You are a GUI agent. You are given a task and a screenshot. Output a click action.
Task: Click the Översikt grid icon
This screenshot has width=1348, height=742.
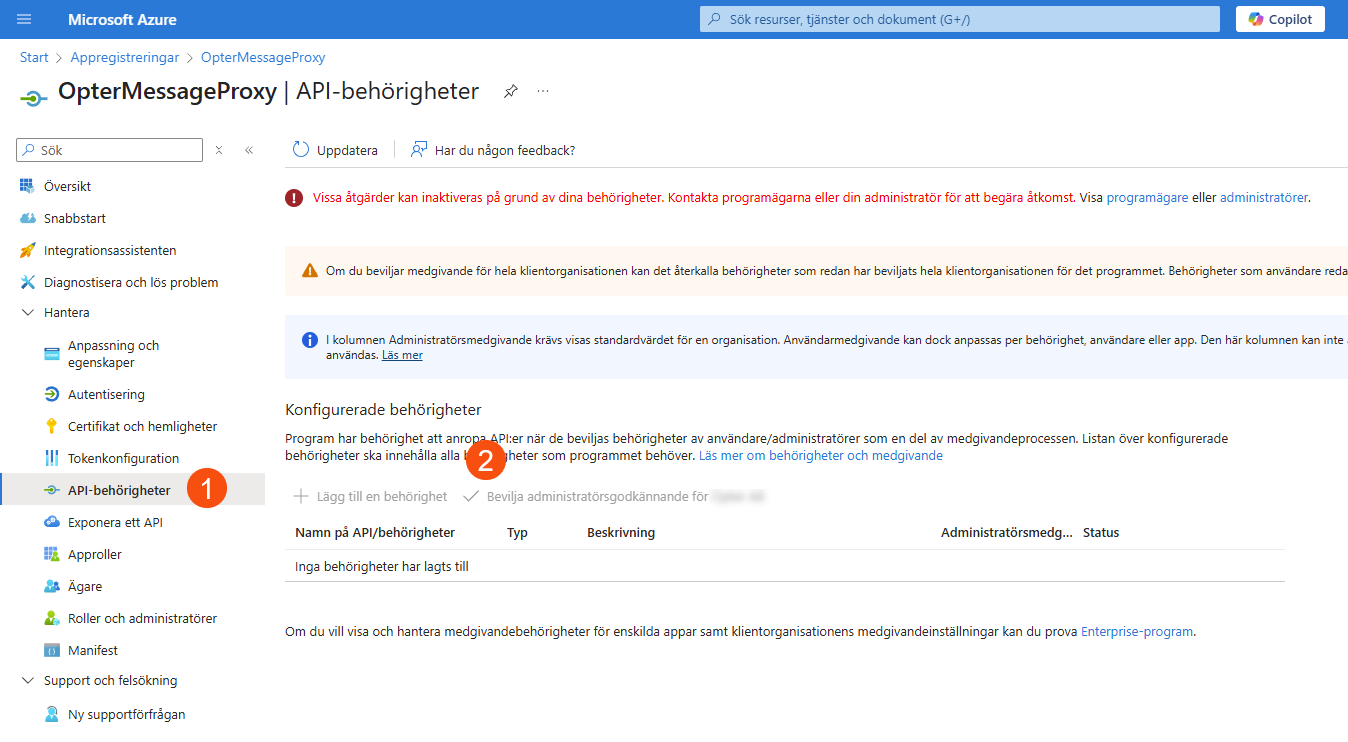click(27, 186)
